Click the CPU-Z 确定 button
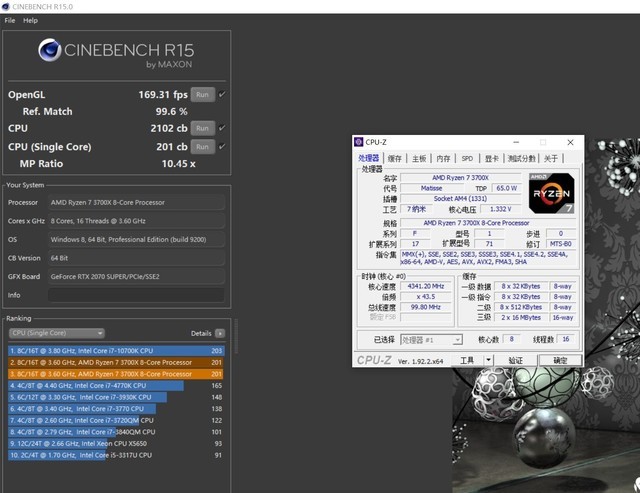 [x=560, y=360]
